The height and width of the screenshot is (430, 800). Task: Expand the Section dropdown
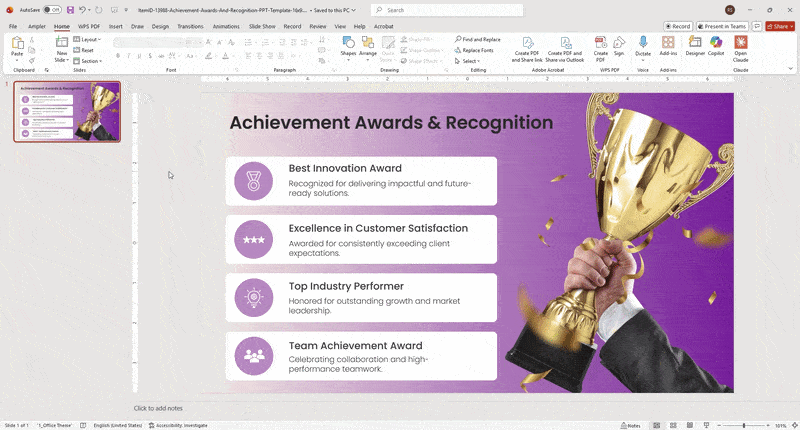87,61
